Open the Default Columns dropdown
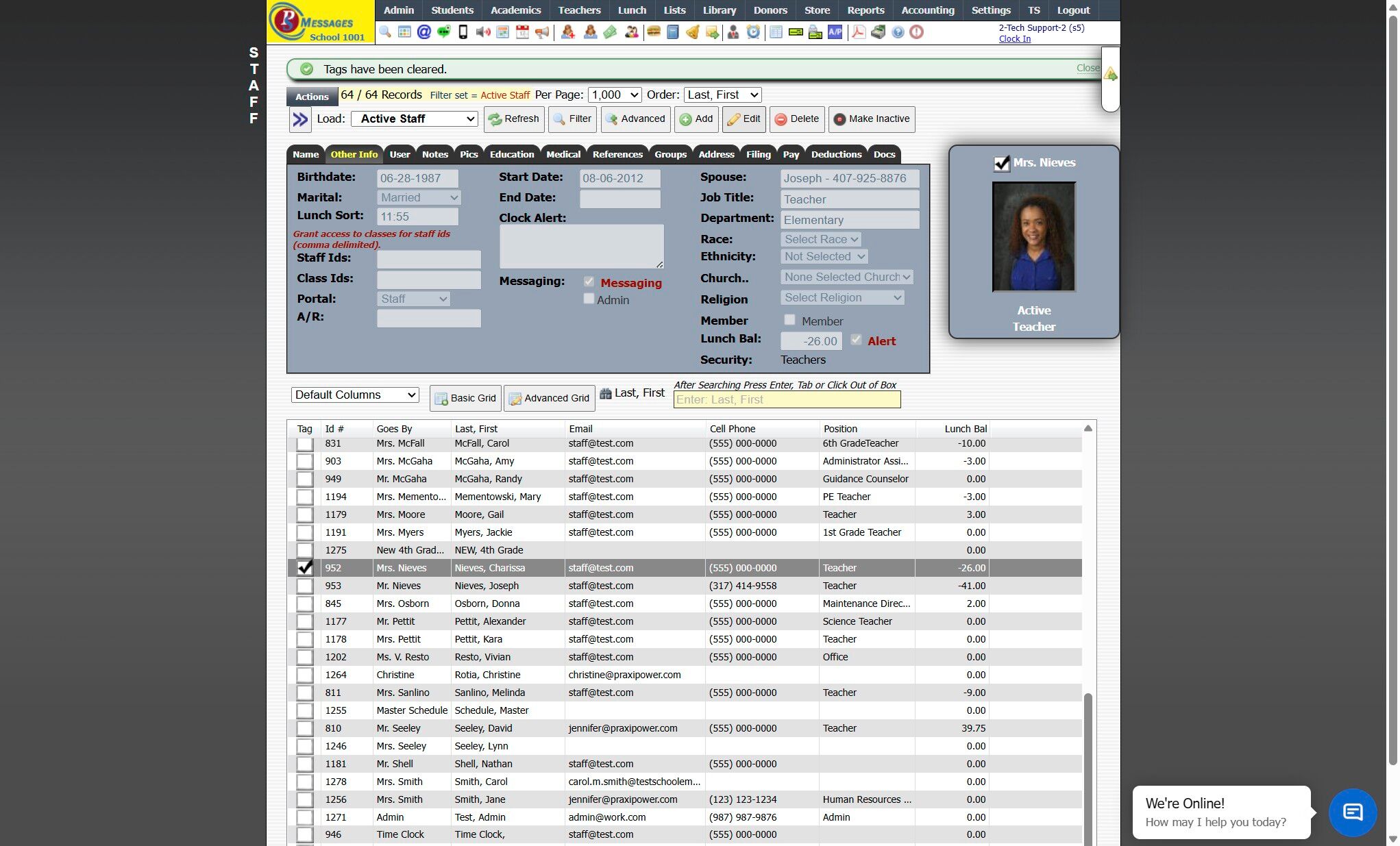The width and height of the screenshot is (1400, 846). pyautogui.click(x=355, y=395)
